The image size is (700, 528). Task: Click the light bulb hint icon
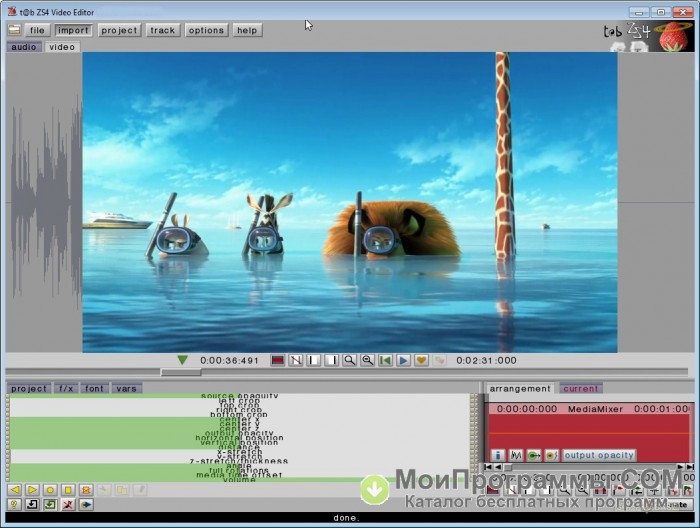click(14, 505)
